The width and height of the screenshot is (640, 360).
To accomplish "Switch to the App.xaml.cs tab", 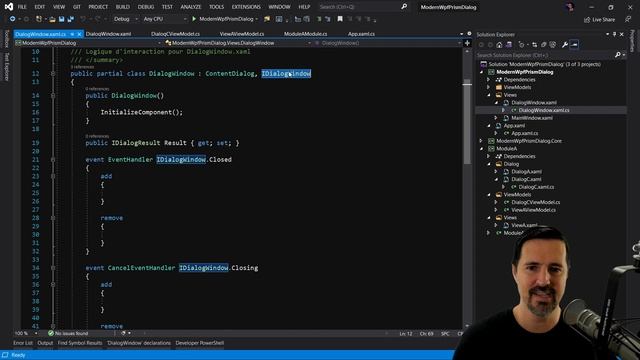I will 361,34.
